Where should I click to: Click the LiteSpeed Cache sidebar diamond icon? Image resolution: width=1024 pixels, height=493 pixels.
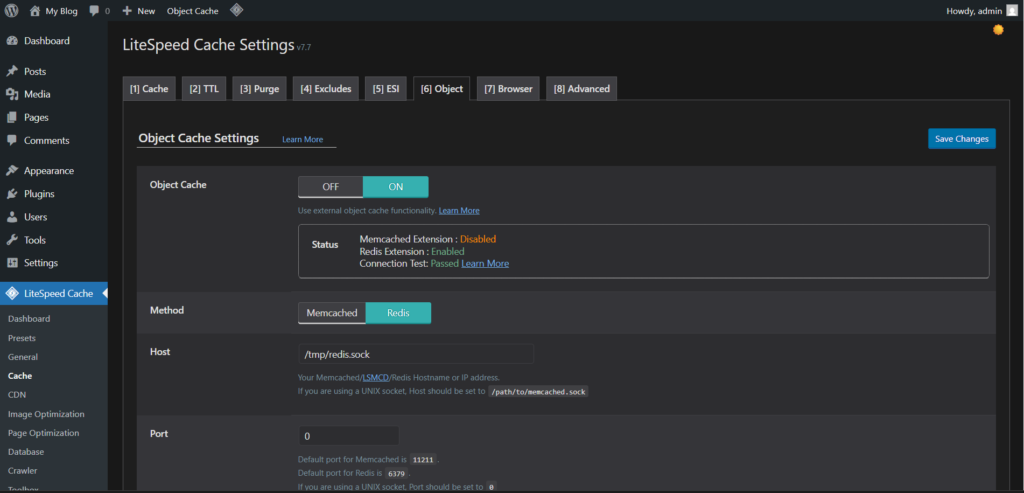(x=12, y=293)
